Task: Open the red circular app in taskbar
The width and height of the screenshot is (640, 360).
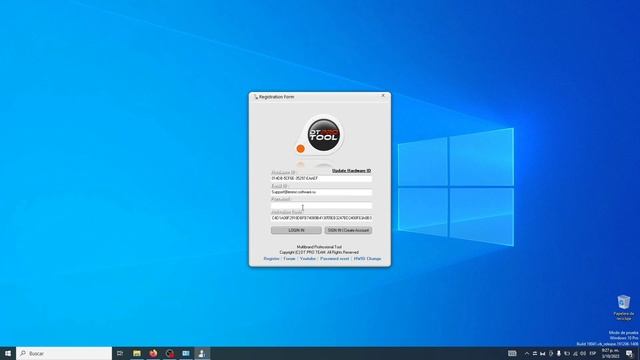Action: tap(170, 353)
